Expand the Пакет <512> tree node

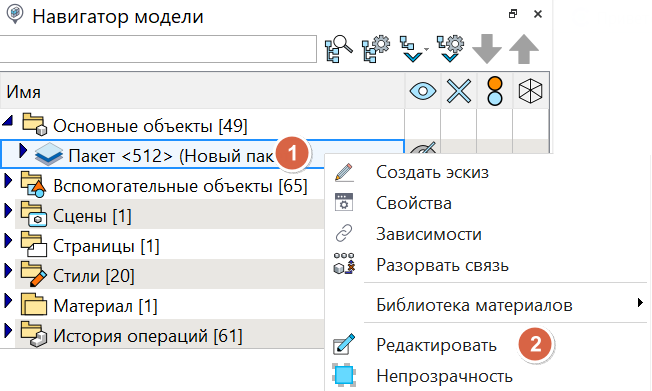(x=23, y=151)
